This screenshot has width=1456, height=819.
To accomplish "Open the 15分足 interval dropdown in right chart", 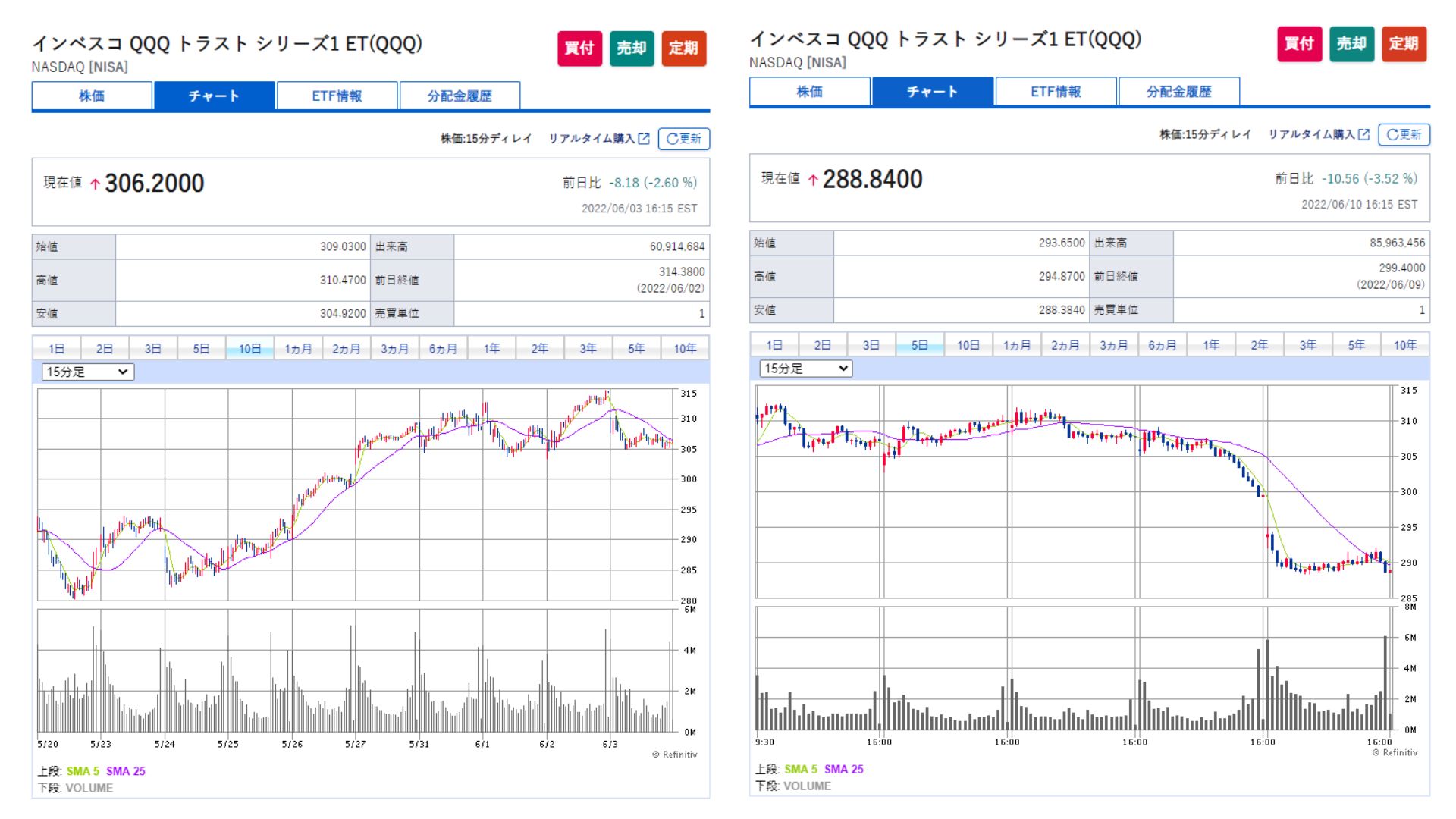I will tap(806, 369).
